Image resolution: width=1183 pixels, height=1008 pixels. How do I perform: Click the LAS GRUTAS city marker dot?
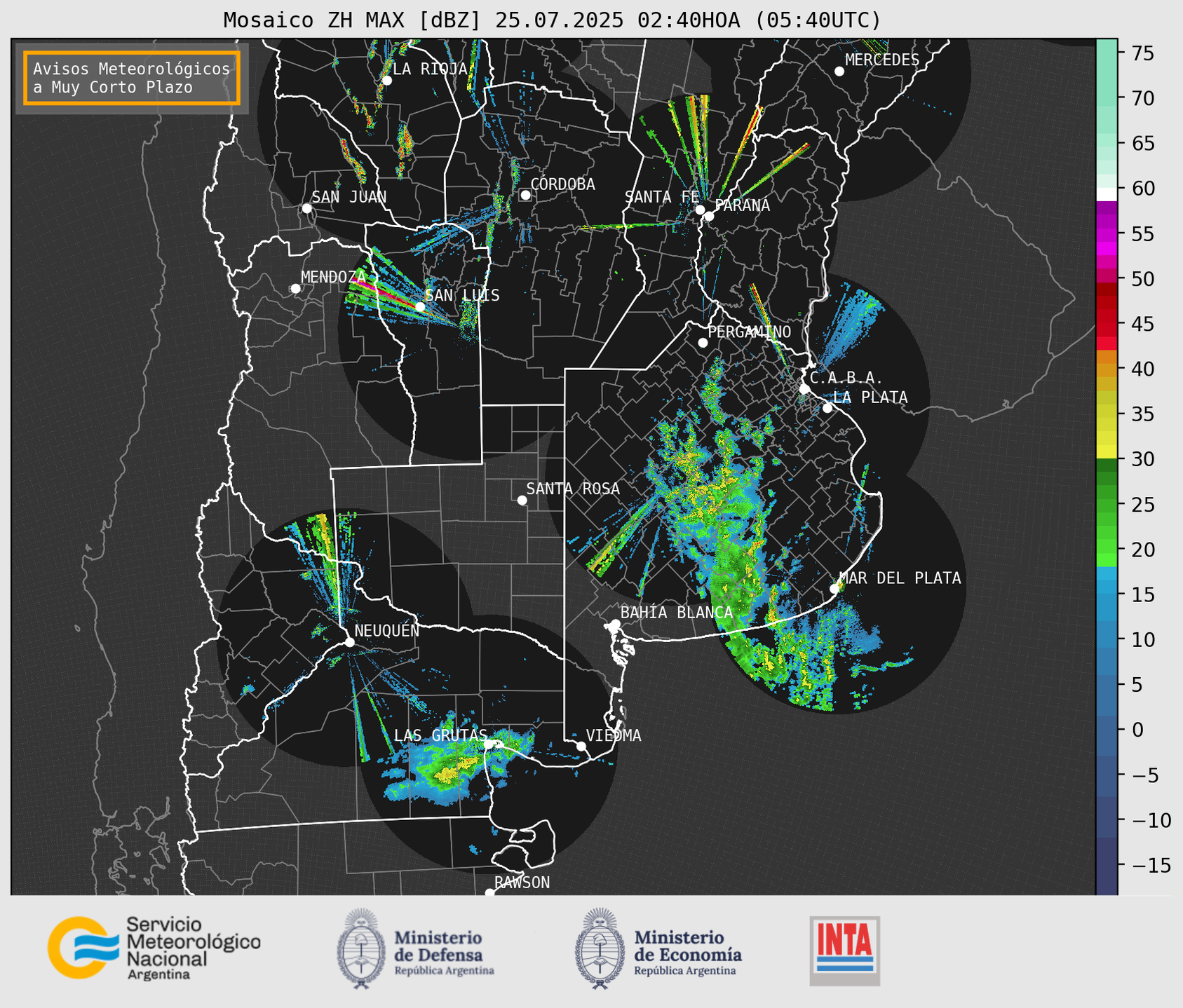tap(488, 744)
